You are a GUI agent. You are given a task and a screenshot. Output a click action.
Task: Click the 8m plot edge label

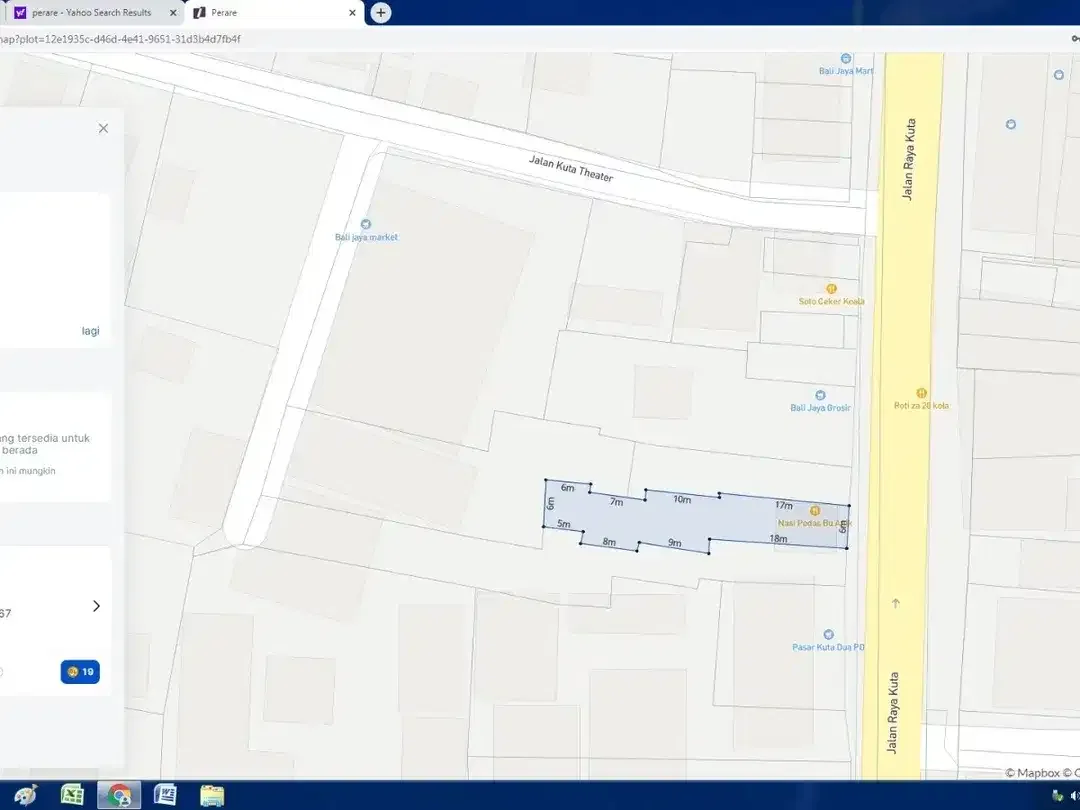coord(609,542)
